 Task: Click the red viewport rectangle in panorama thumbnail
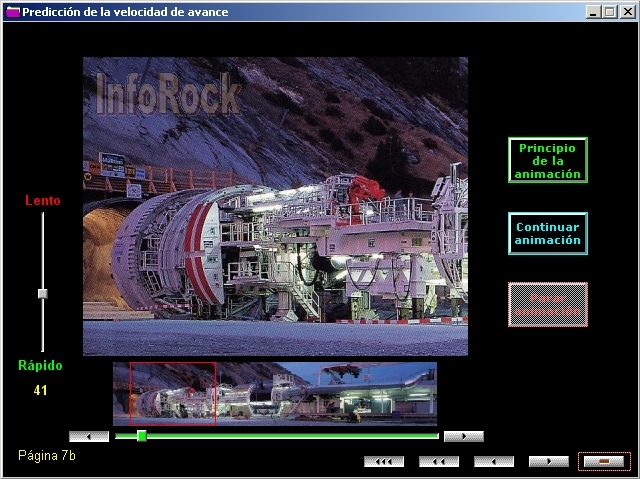coord(172,393)
